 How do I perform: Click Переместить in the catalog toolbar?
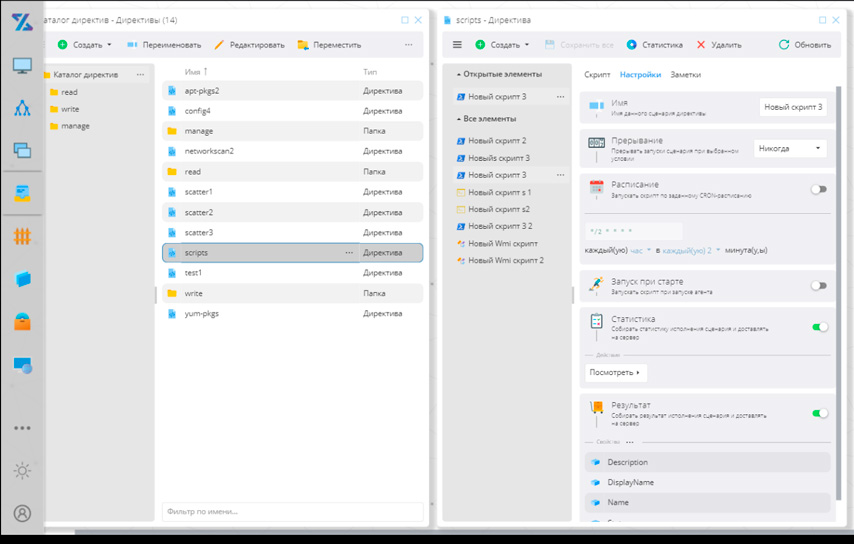[x=330, y=45]
